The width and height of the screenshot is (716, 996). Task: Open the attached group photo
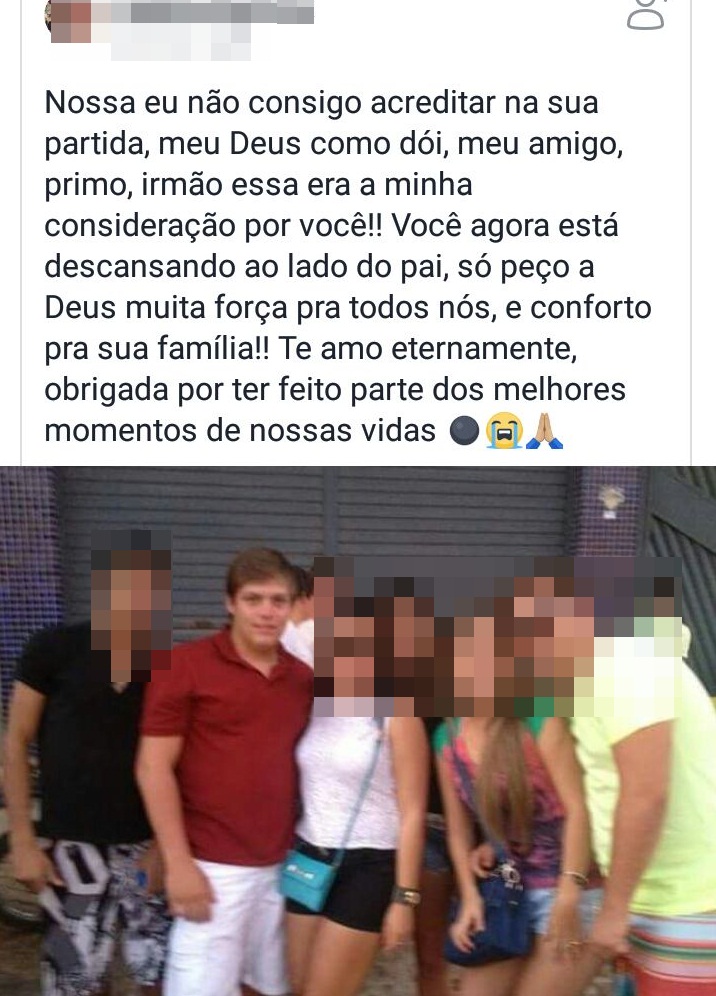pos(358,730)
